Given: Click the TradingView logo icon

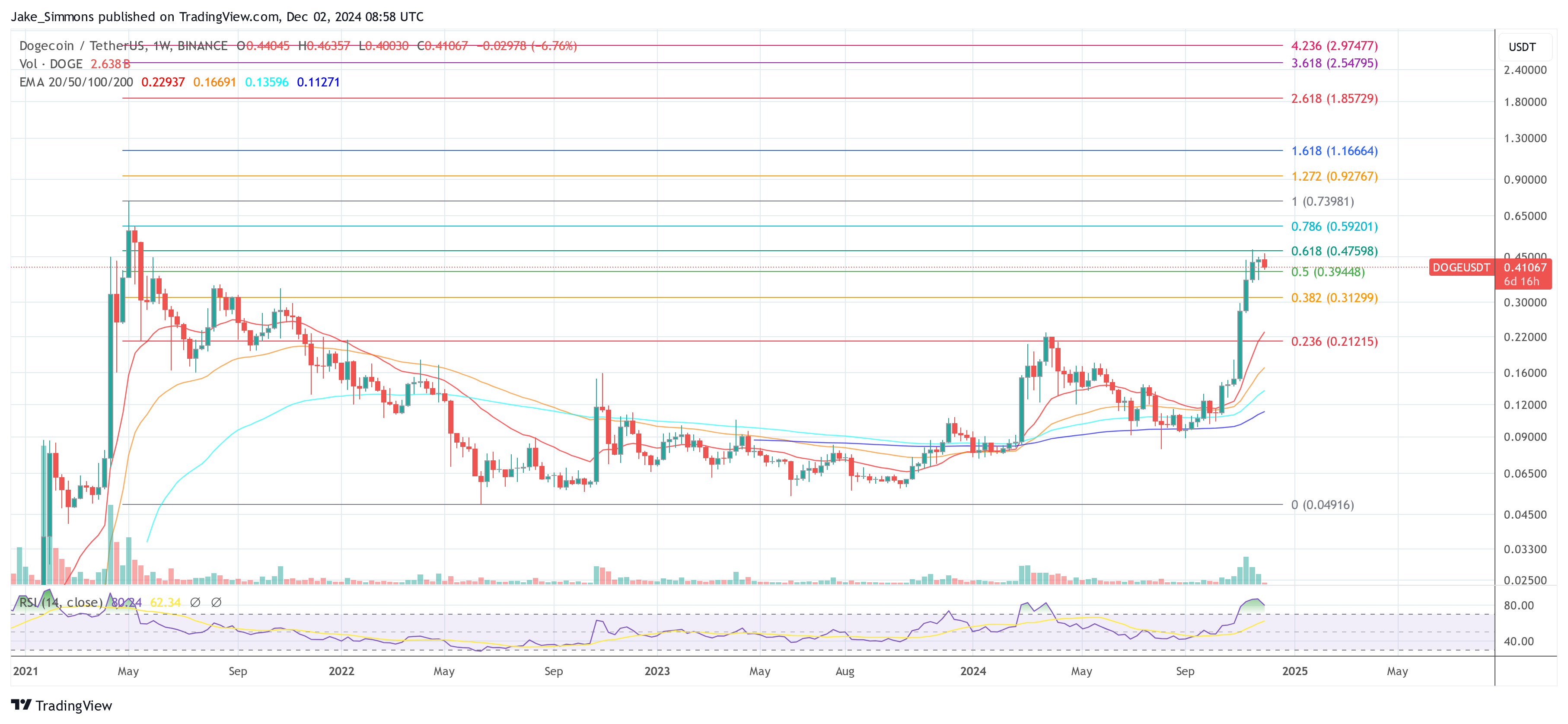Looking at the screenshot, I should click(21, 705).
